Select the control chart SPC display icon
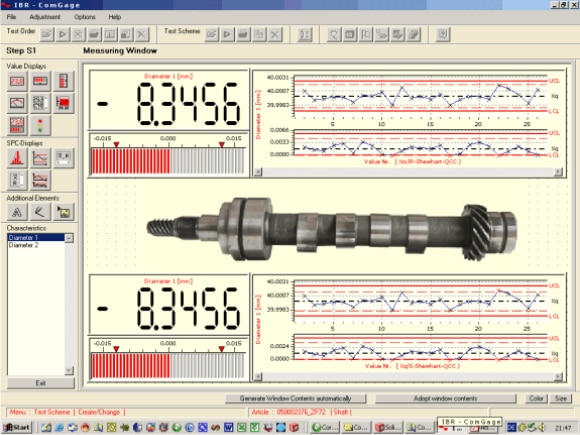Viewport: 580px width, 435px height. pos(40,158)
